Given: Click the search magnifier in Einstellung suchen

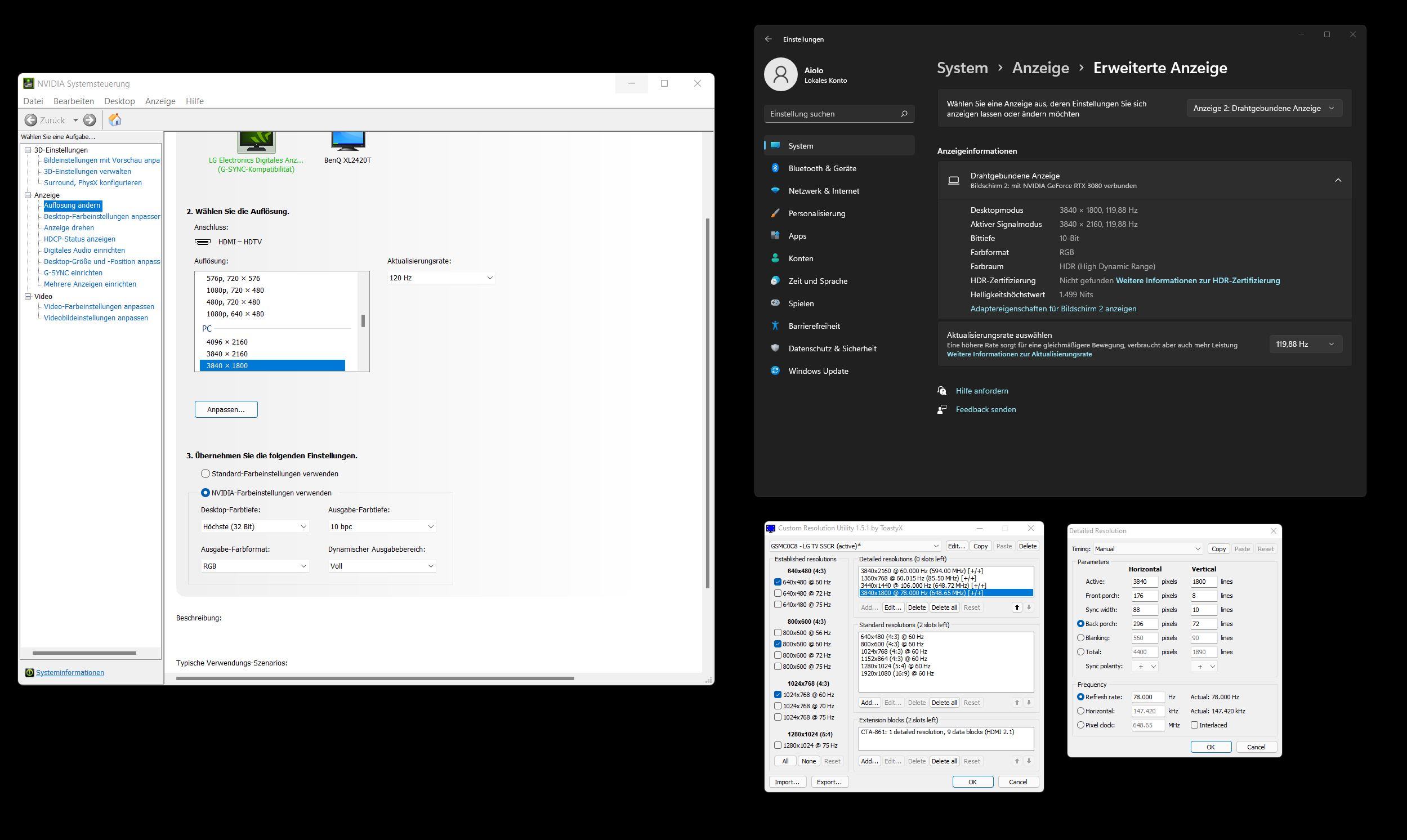Looking at the screenshot, I should pos(904,114).
